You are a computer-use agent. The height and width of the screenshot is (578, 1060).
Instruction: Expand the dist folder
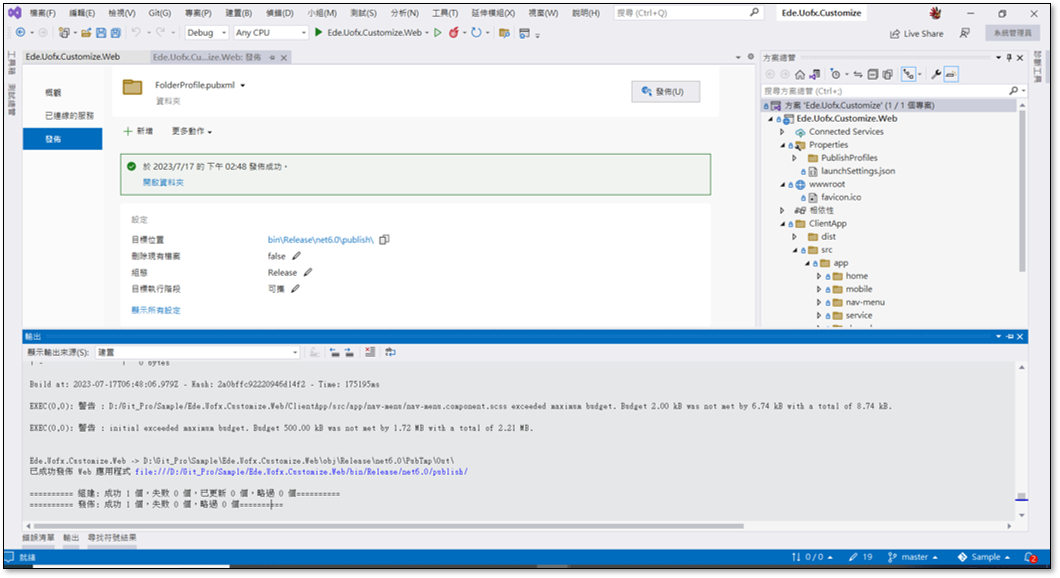[x=794, y=237]
